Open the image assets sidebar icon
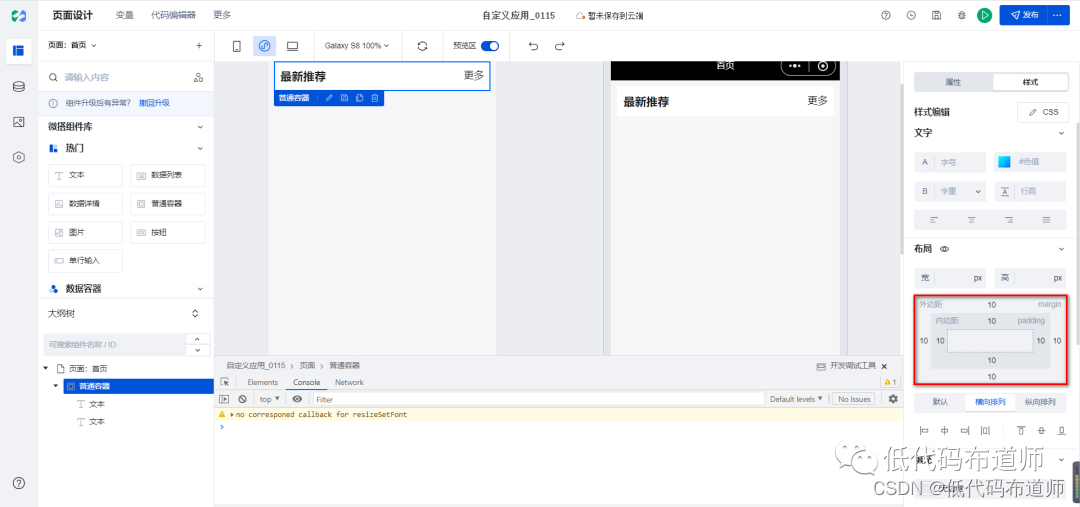The width and height of the screenshot is (1080, 507). [x=19, y=122]
